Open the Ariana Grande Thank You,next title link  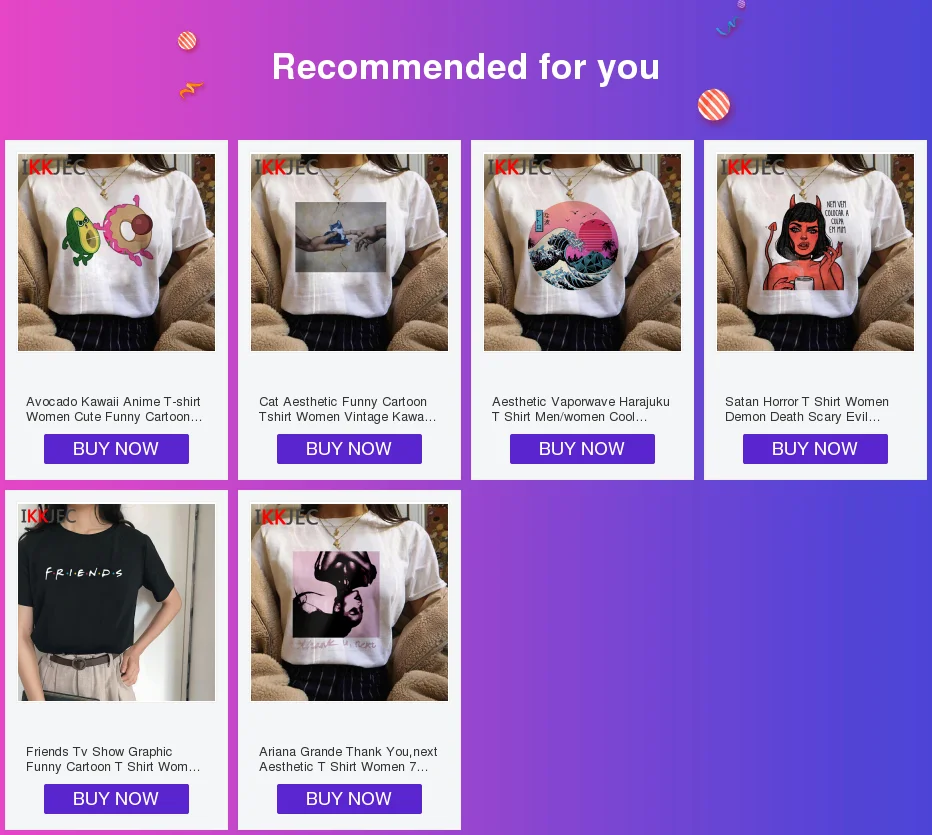[x=348, y=759]
